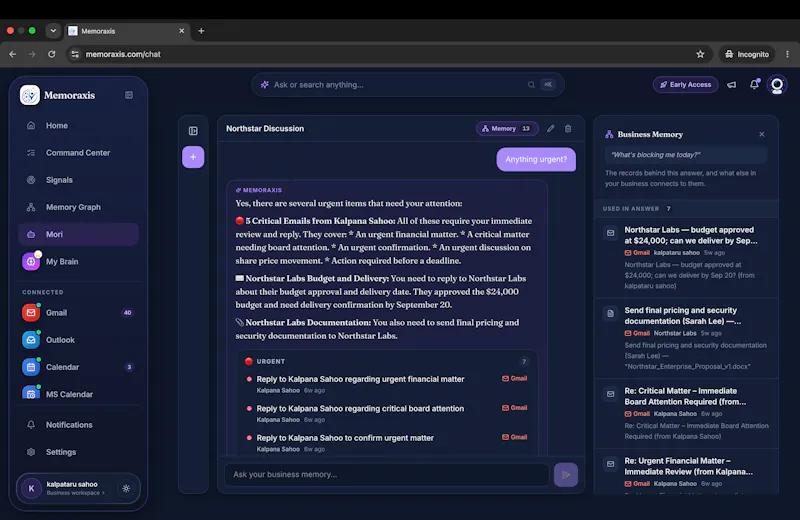
Task: Toggle the chat list panel icon
Action: click(193, 131)
